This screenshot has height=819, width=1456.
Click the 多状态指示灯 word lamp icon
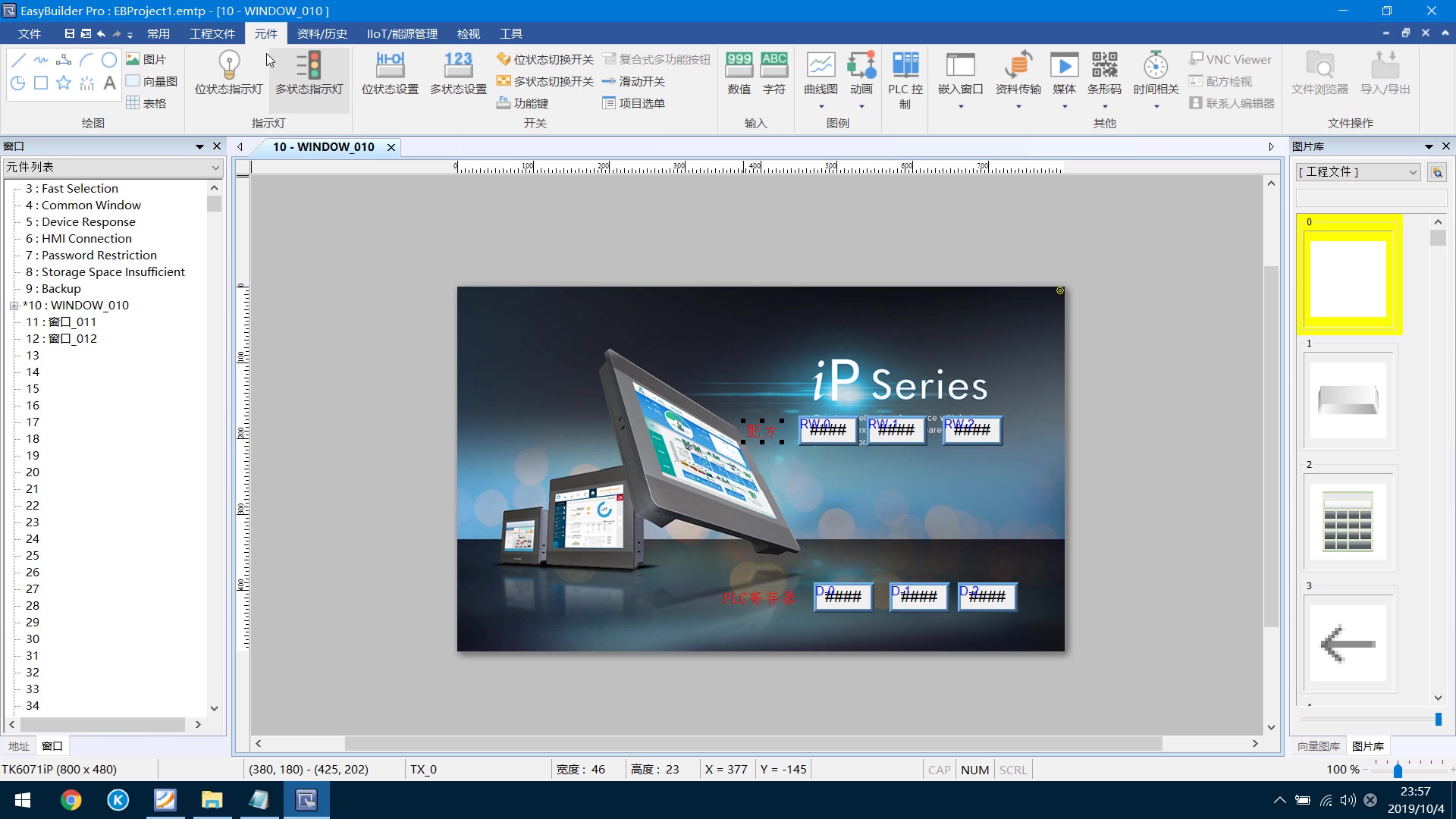tap(309, 74)
